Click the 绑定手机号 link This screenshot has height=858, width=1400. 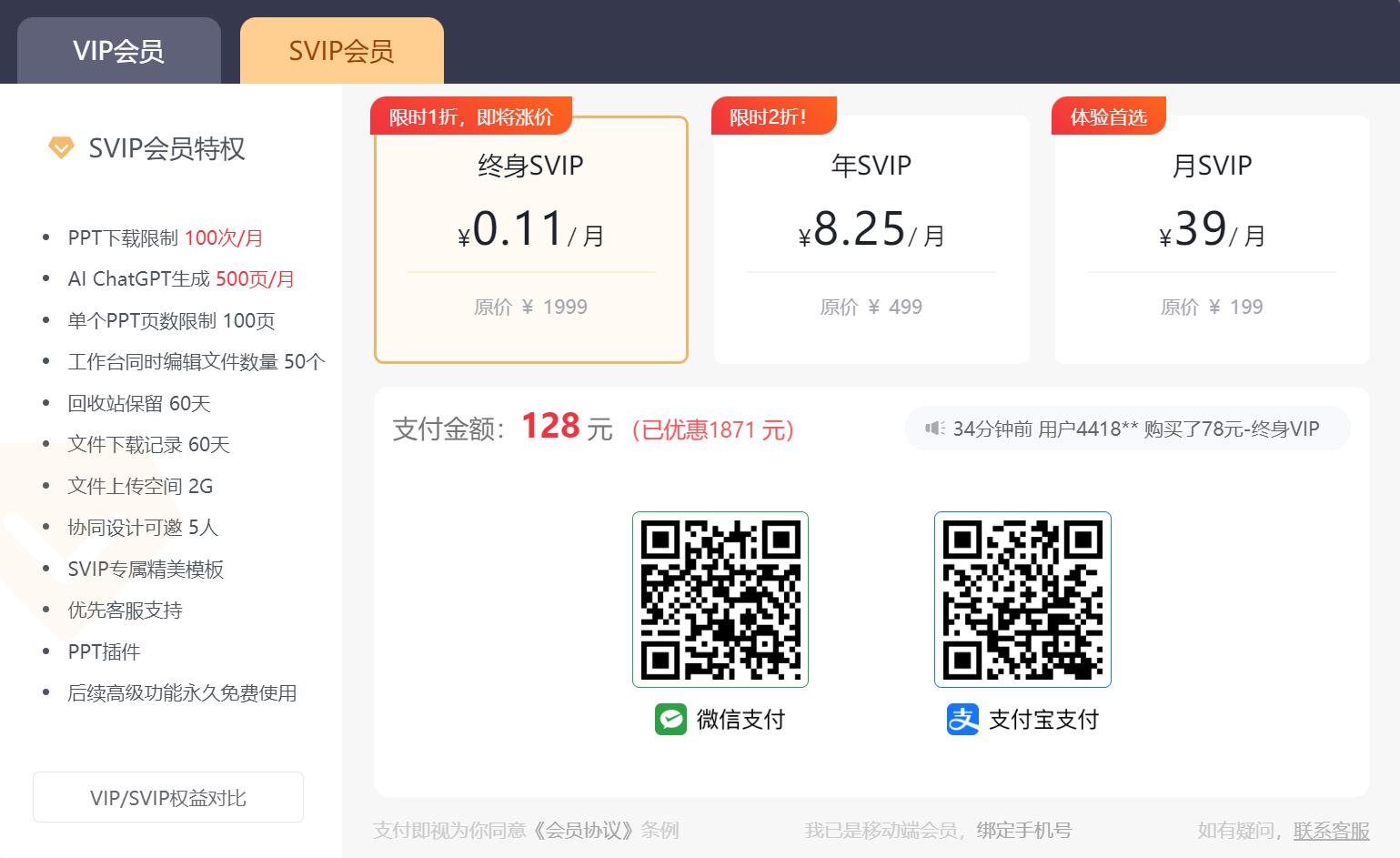coord(1024,831)
